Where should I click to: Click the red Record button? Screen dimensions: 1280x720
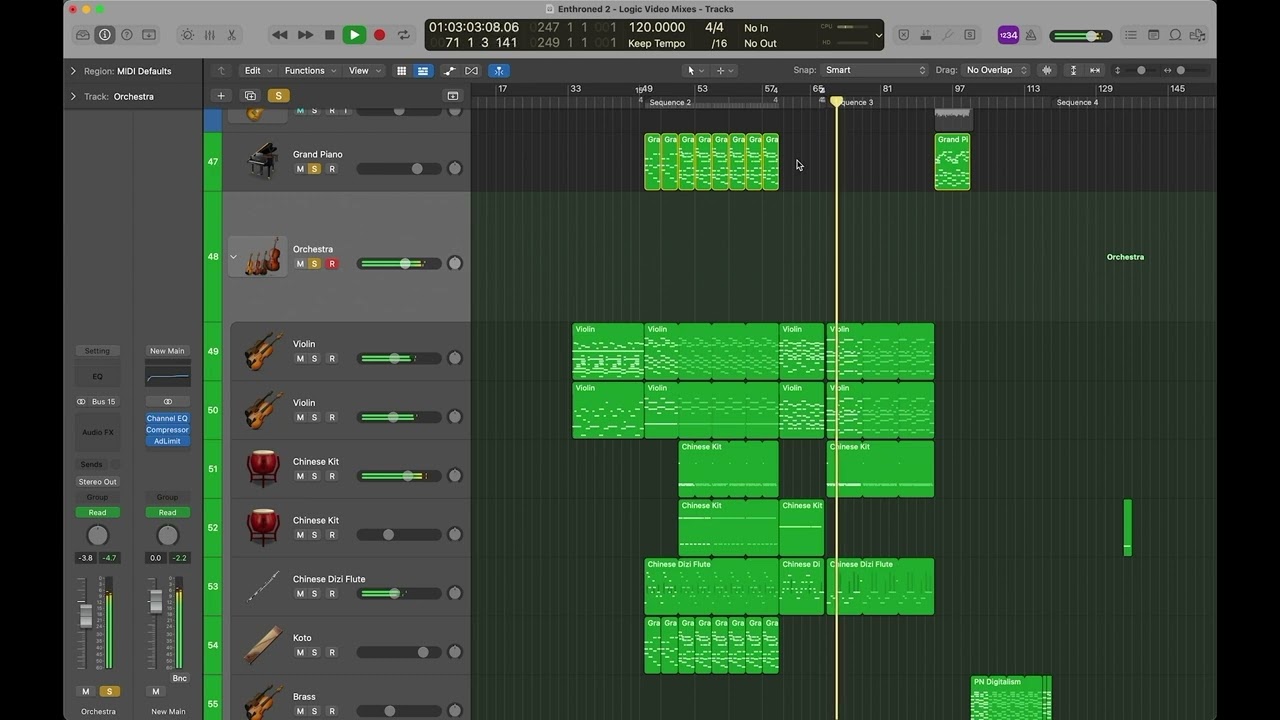coord(379,35)
